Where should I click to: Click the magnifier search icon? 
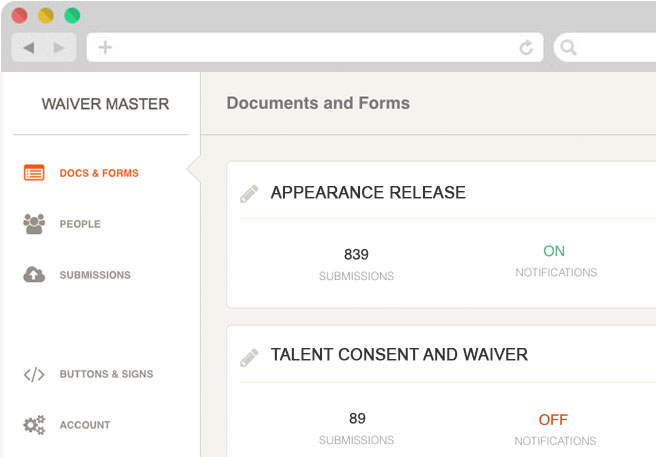(569, 48)
